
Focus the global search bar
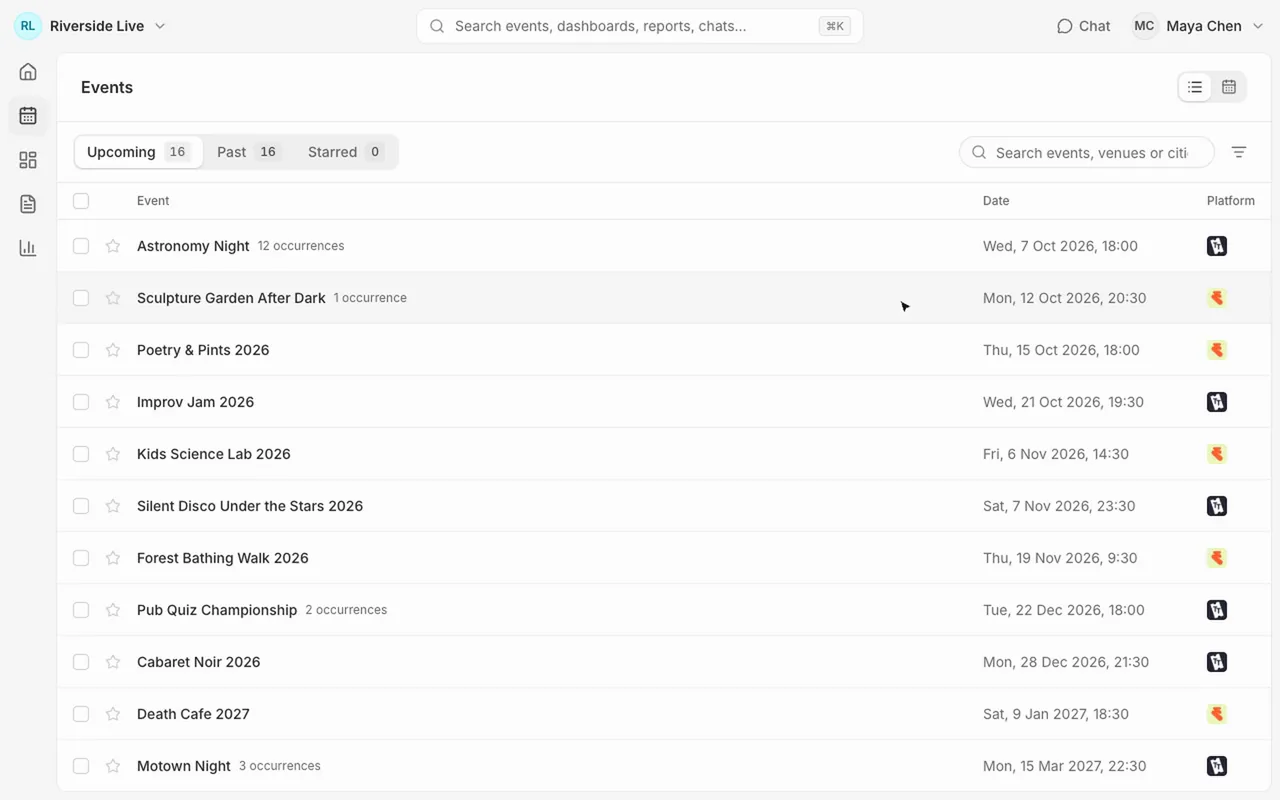coord(640,26)
